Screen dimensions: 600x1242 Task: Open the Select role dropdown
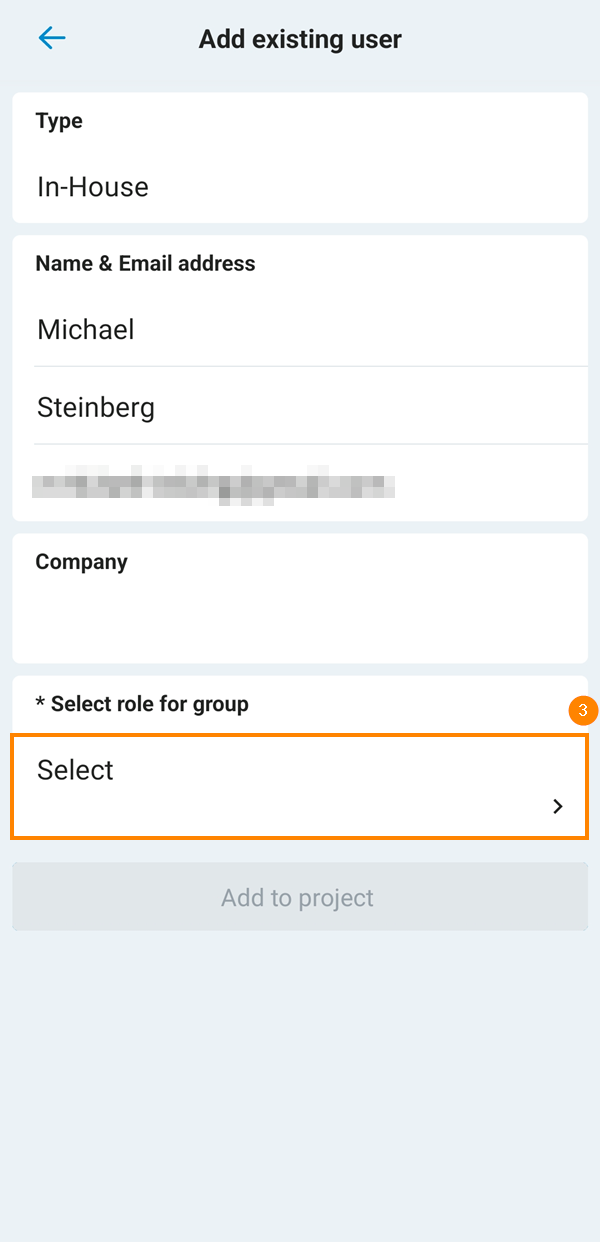(300, 787)
